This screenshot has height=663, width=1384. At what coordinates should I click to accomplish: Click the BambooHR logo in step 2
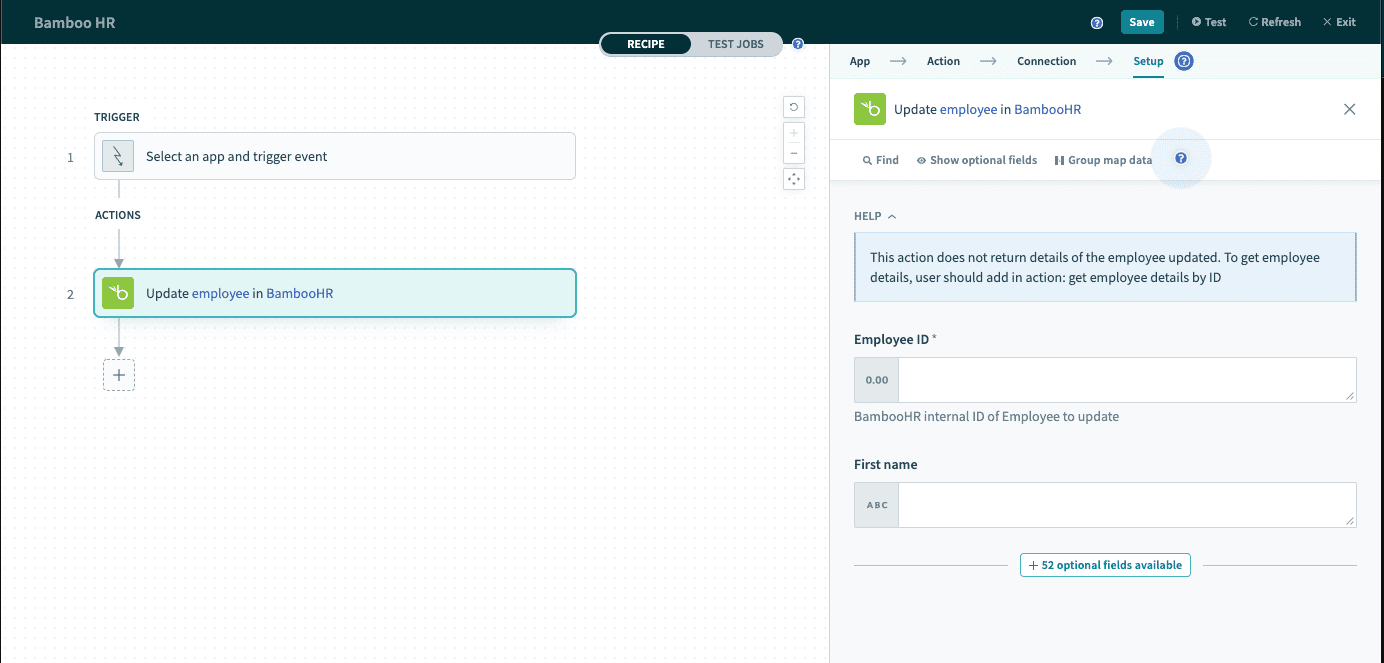(x=118, y=293)
